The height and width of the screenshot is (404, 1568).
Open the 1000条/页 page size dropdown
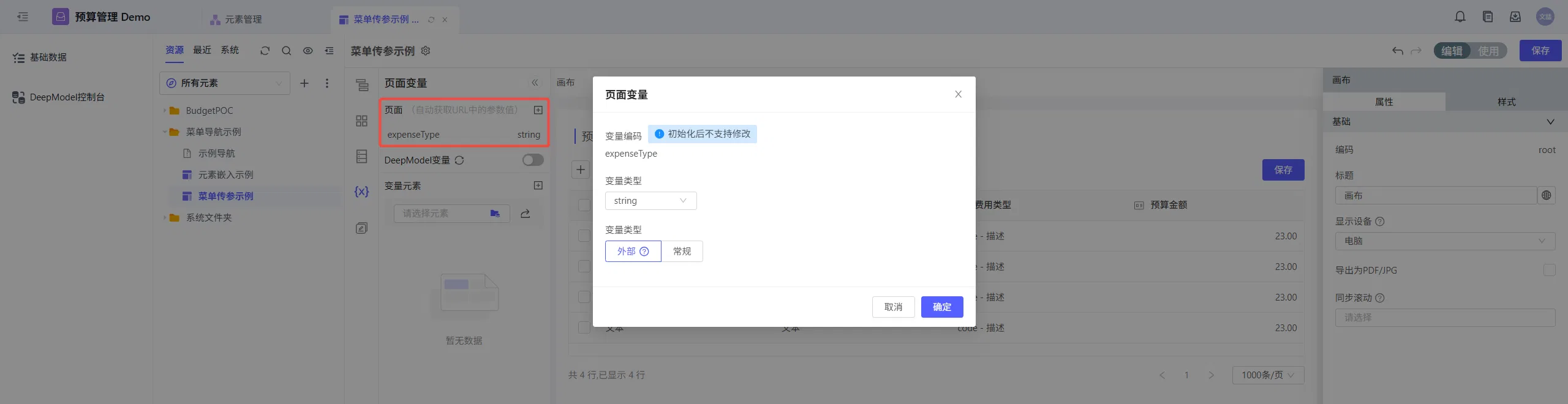pos(1268,375)
